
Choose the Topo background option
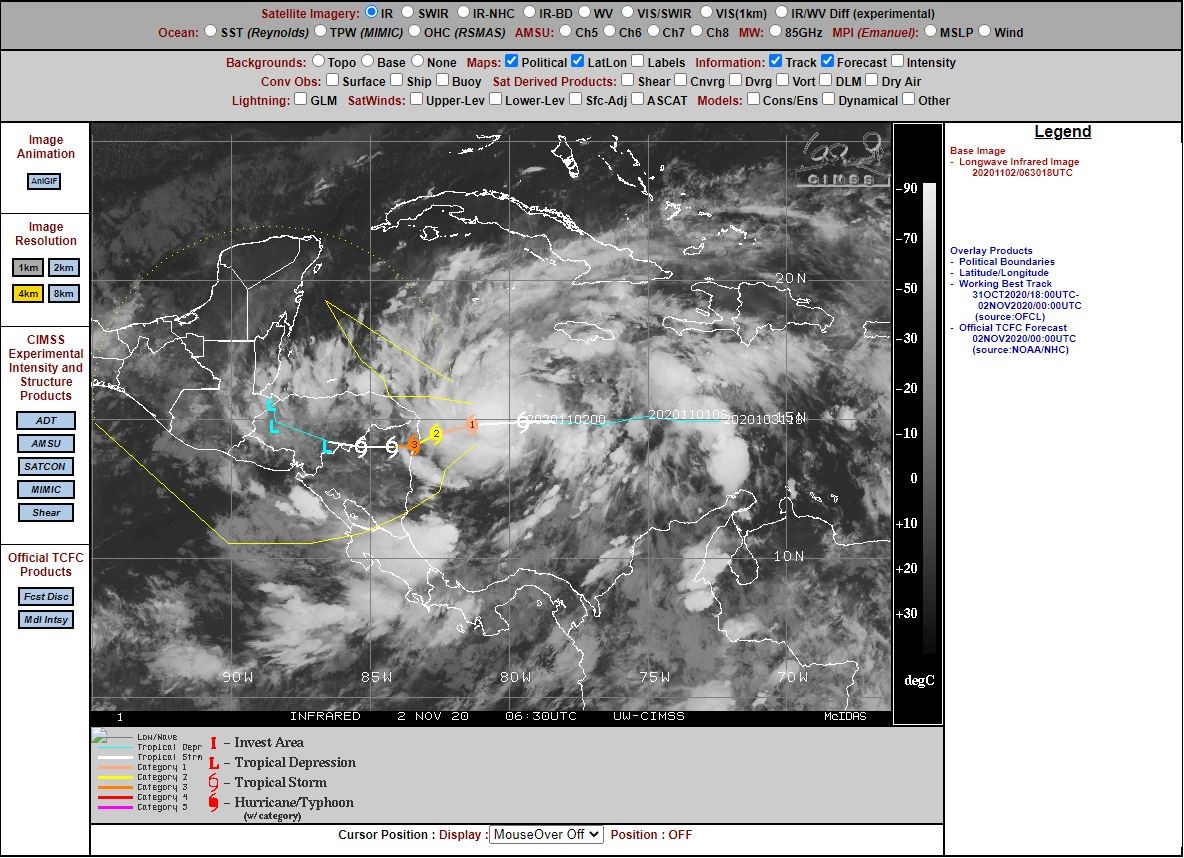pyautogui.click(x=319, y=61)
